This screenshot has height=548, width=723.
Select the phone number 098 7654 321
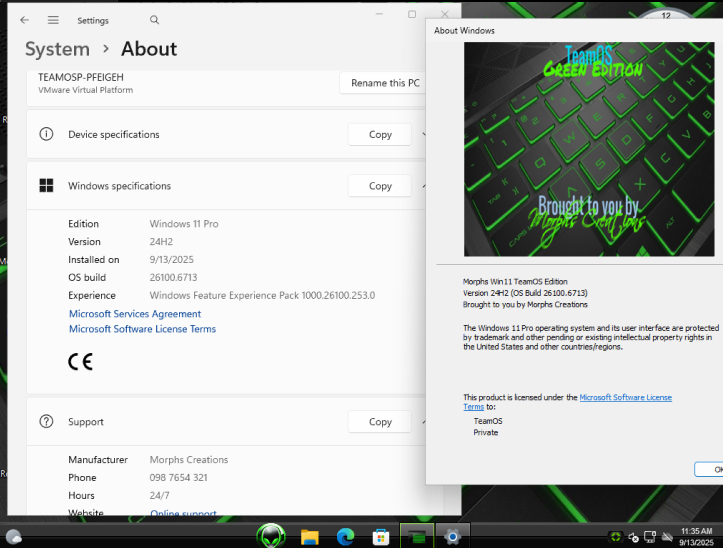click(178, 477)
